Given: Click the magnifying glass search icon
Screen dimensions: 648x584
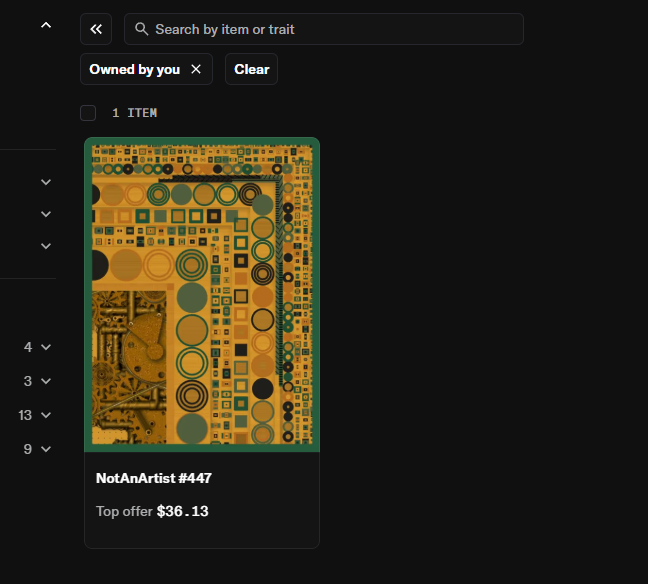Looking at the screenshot, I should point(141,29).
